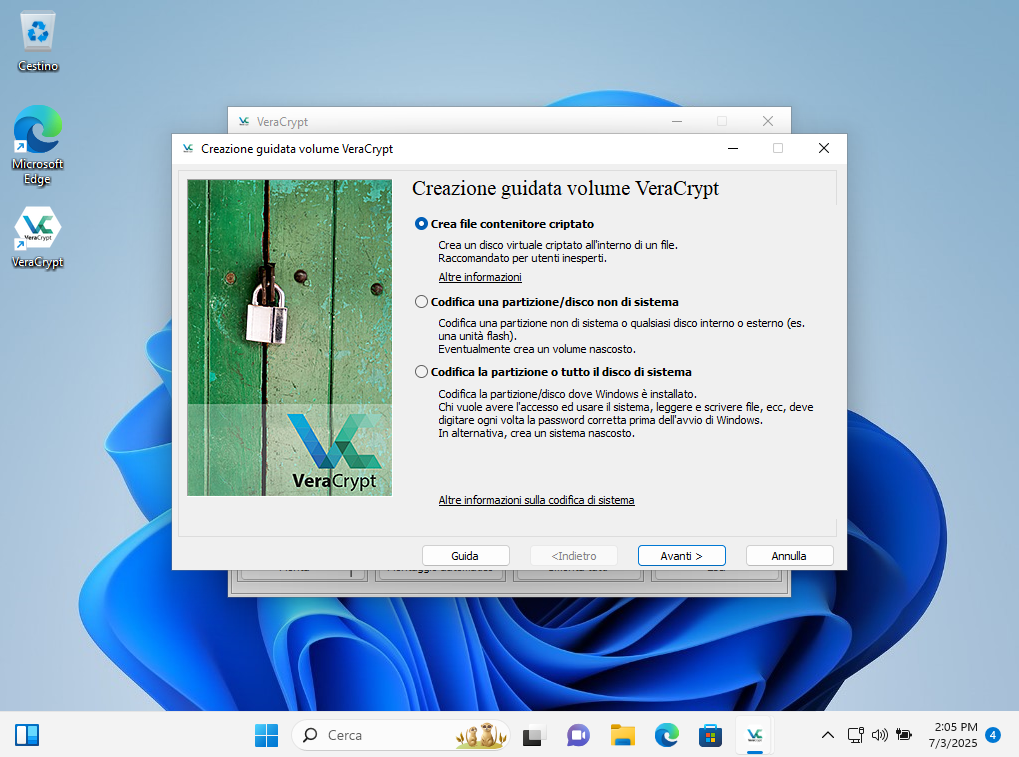Image resolution: width=1019 pixels, height=757 pixels.
Task: Minimize the Creazione guidata volume VeraCrypt window
Action: [x=733, y=148]
